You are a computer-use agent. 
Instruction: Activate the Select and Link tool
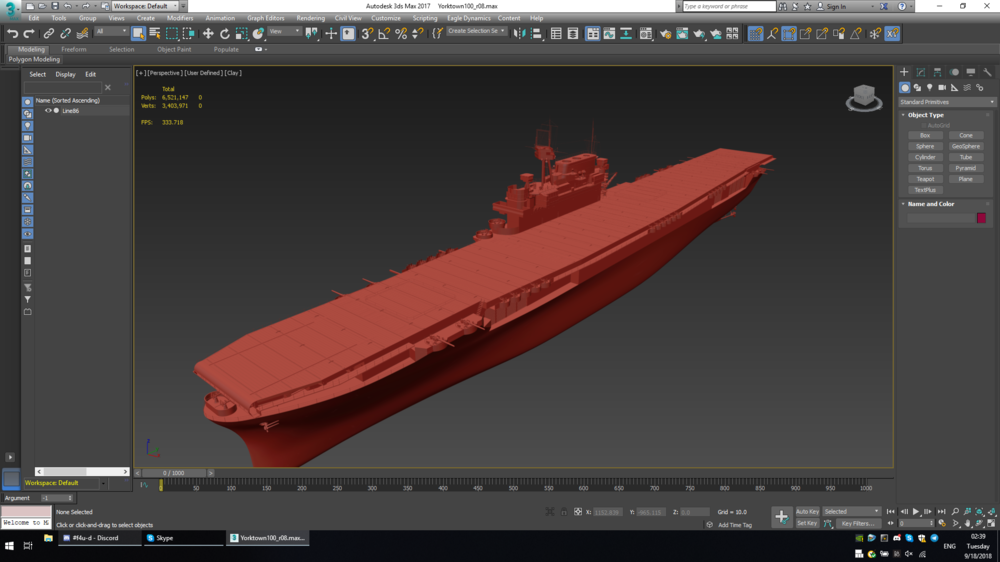click(x=48, y=34)
